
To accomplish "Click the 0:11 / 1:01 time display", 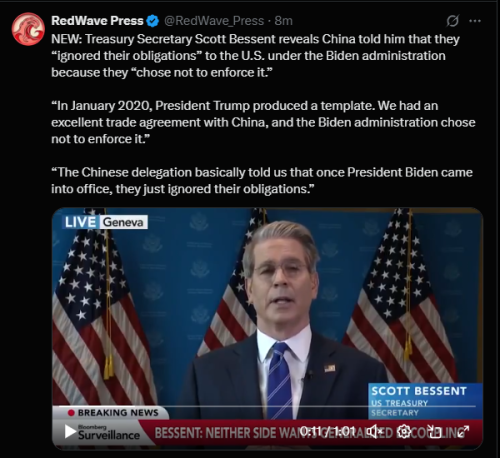I will pyautogui.click(x=328, y=431).
